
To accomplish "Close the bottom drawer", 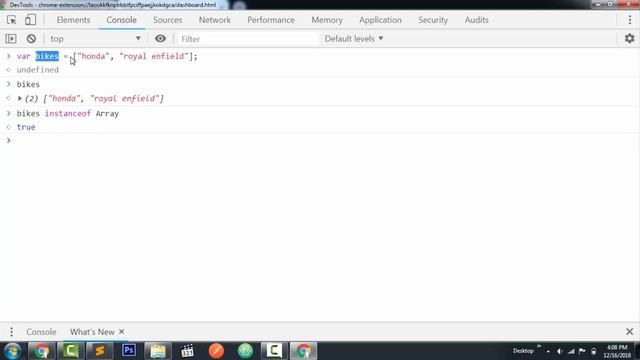I will (629, 331).
